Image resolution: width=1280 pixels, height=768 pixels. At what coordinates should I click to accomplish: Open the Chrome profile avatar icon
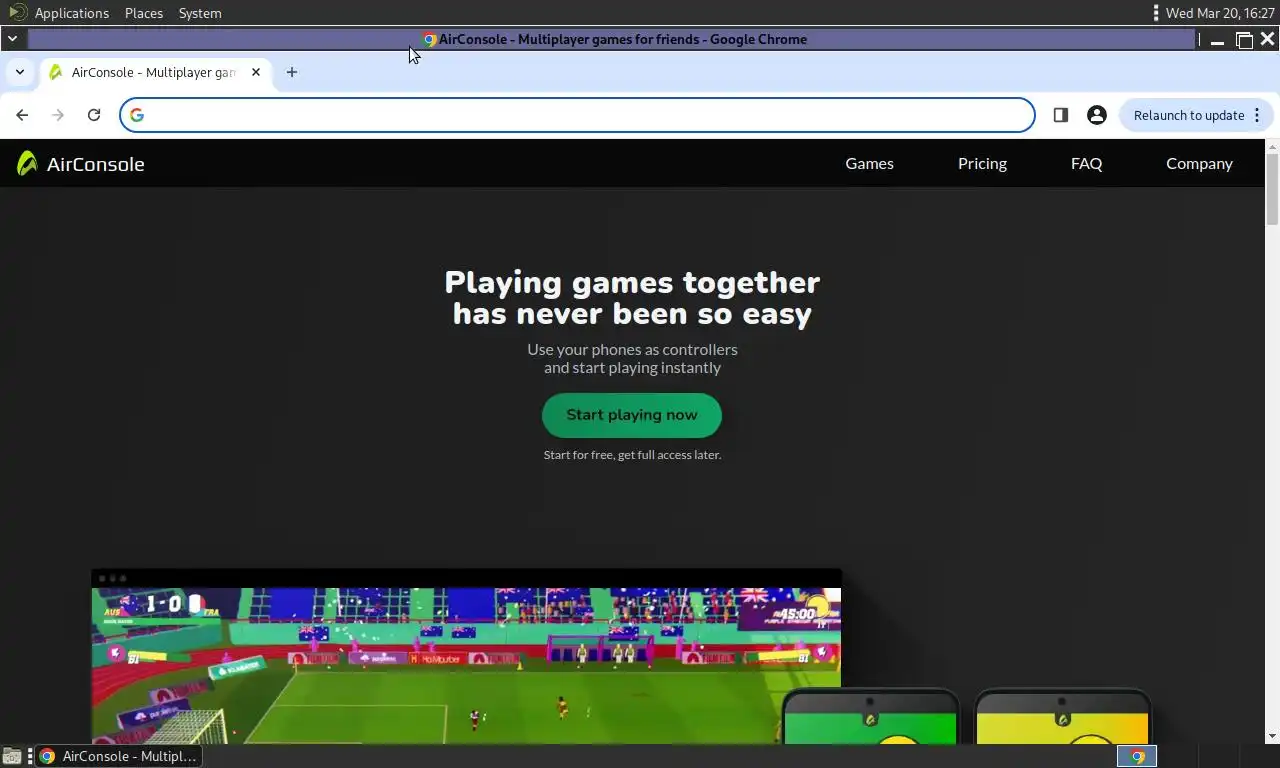(1097, 115)
